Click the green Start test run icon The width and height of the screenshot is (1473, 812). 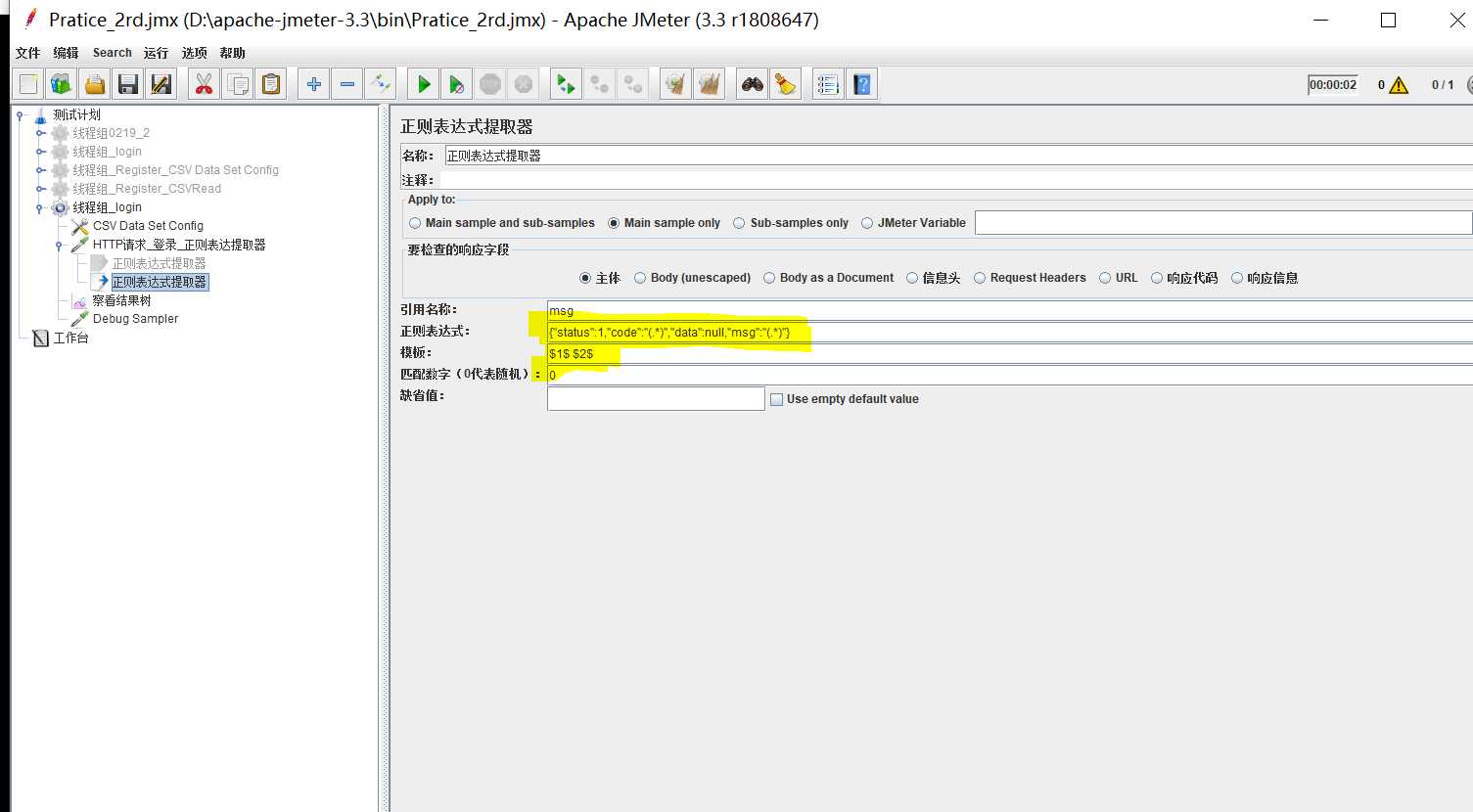(424, 85)
